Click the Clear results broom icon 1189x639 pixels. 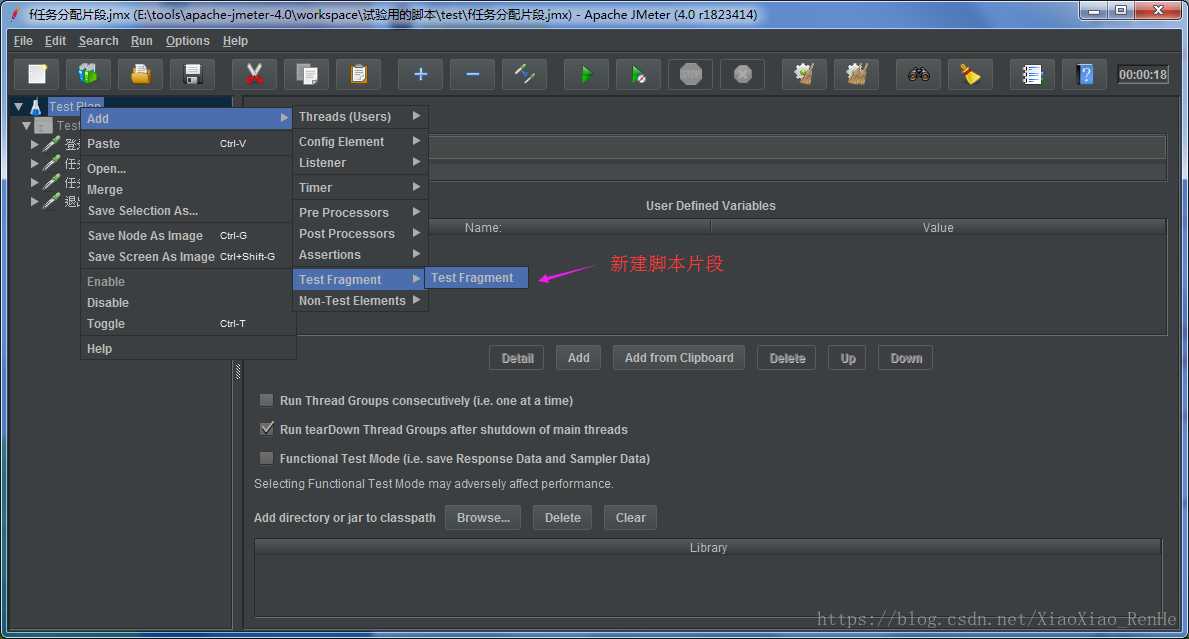[805, 74]
